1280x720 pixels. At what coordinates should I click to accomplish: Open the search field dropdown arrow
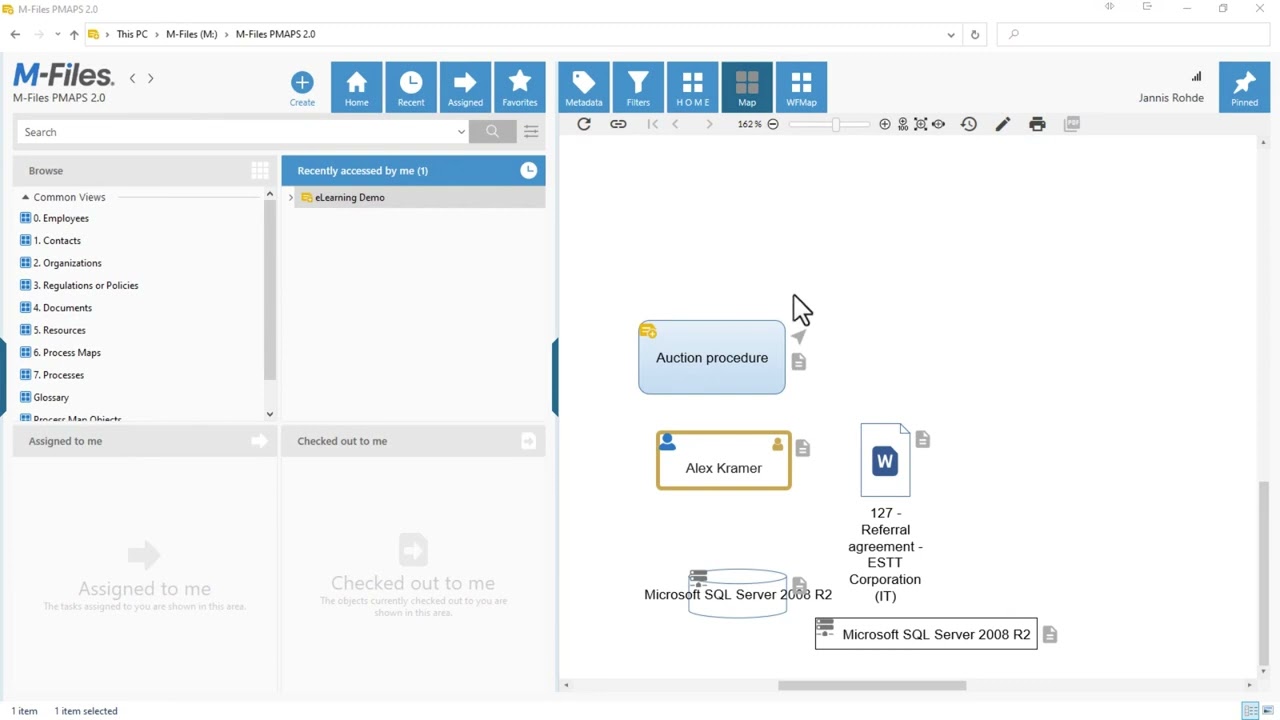click(x=461, y=132)
